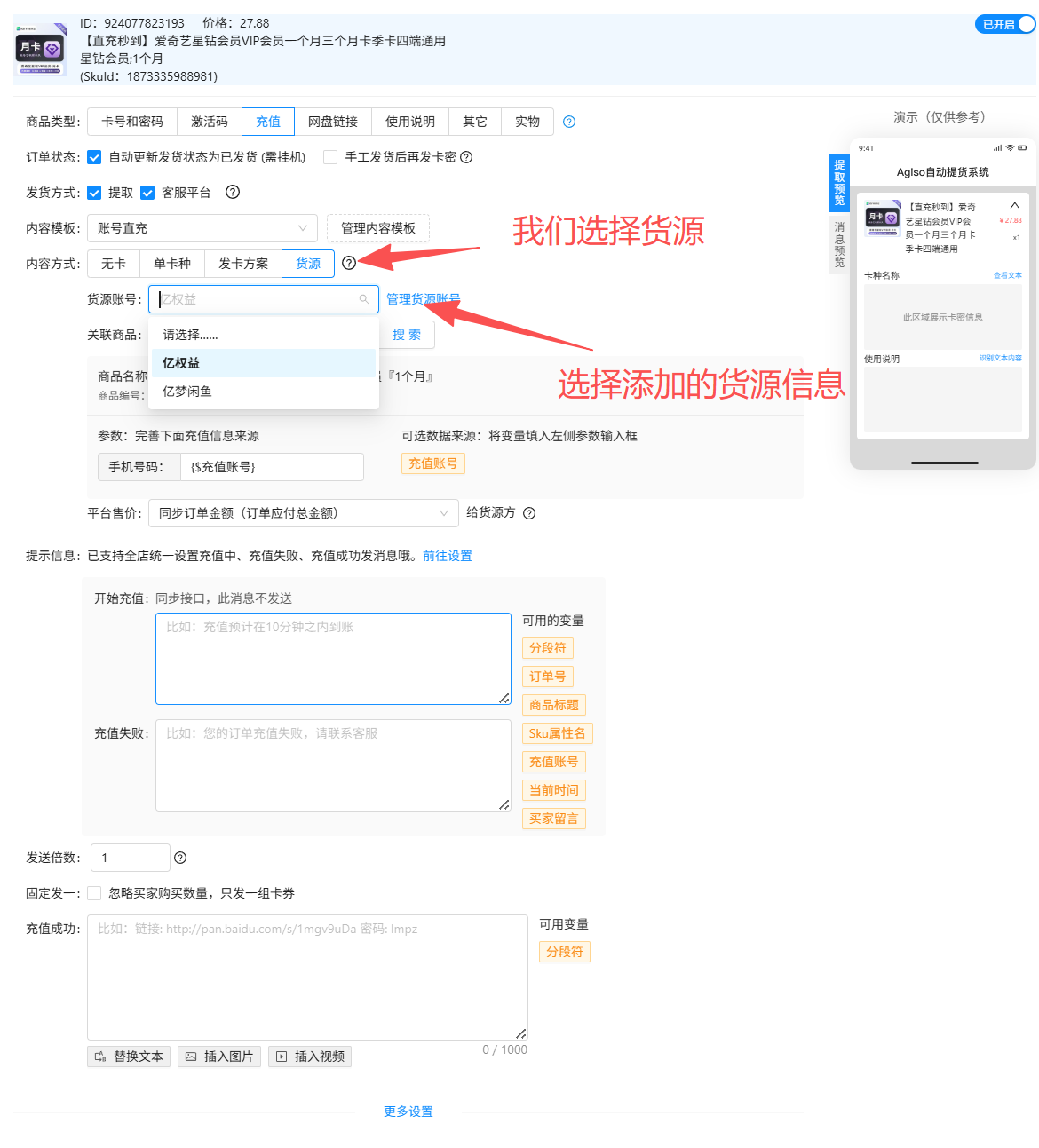
Task: Click the product thumbnail in phone preview
Action: click(883, 218)
